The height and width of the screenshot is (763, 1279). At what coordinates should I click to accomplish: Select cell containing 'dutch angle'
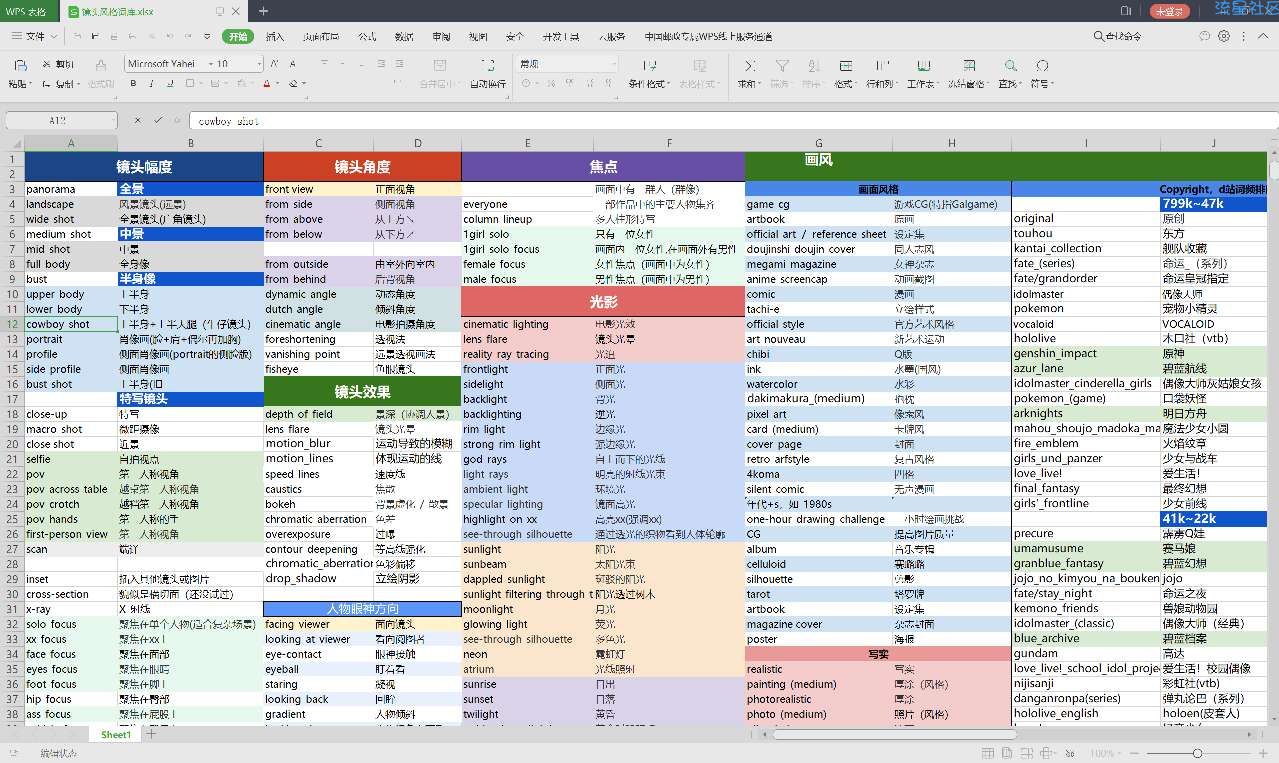point(318,309)
